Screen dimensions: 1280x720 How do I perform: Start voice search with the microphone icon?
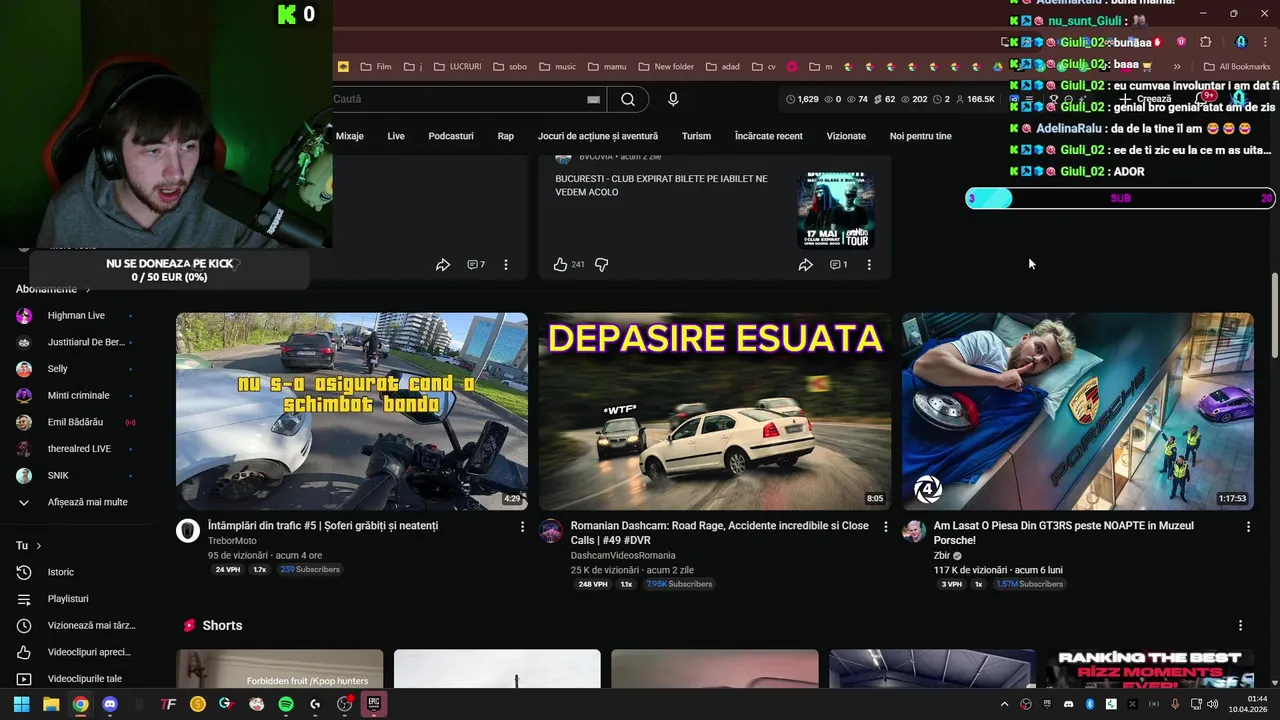click(673, 99)
